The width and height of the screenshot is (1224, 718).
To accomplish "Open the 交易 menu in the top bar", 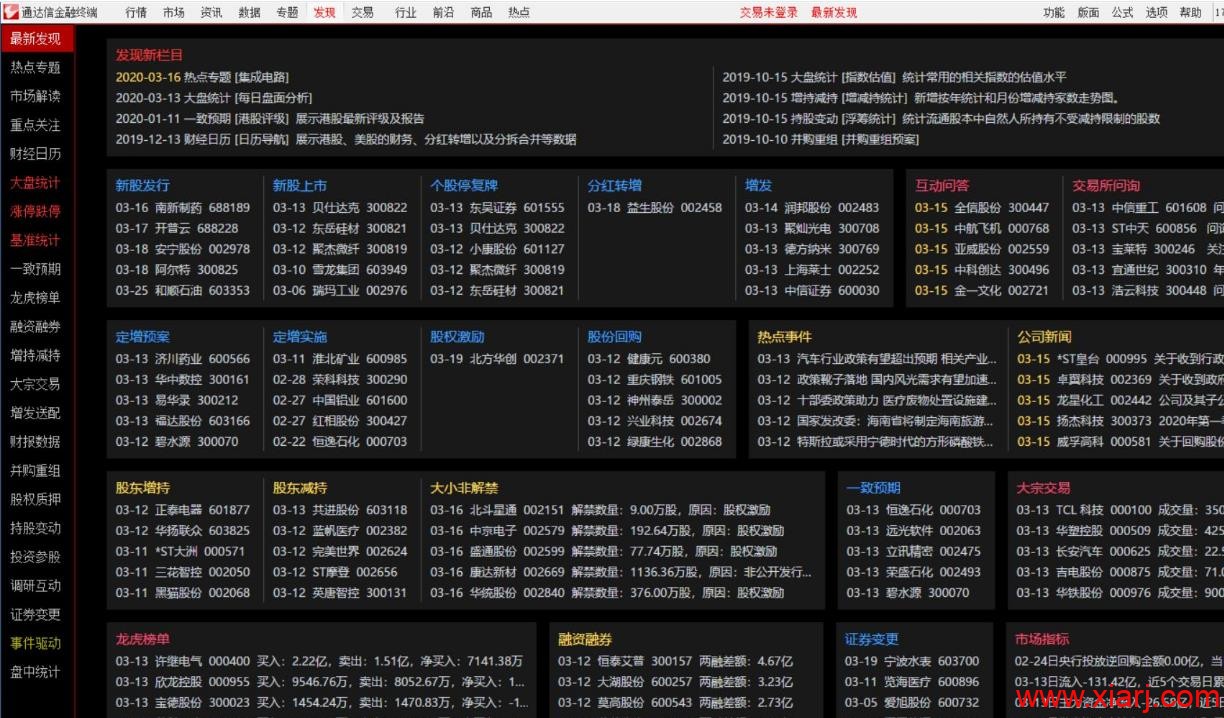I will (362, 13).
